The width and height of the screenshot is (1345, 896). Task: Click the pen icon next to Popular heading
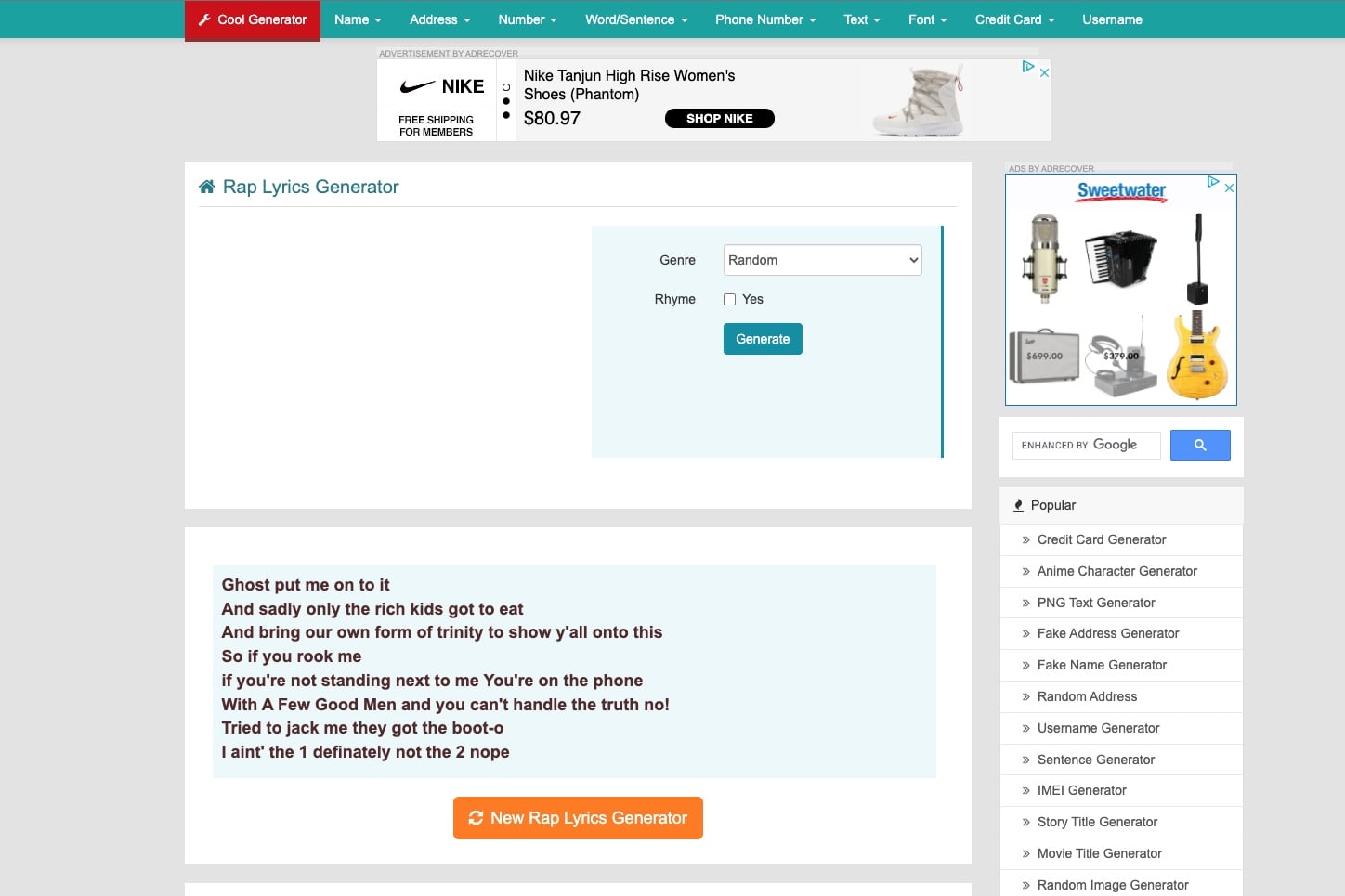pos(1019,504)
